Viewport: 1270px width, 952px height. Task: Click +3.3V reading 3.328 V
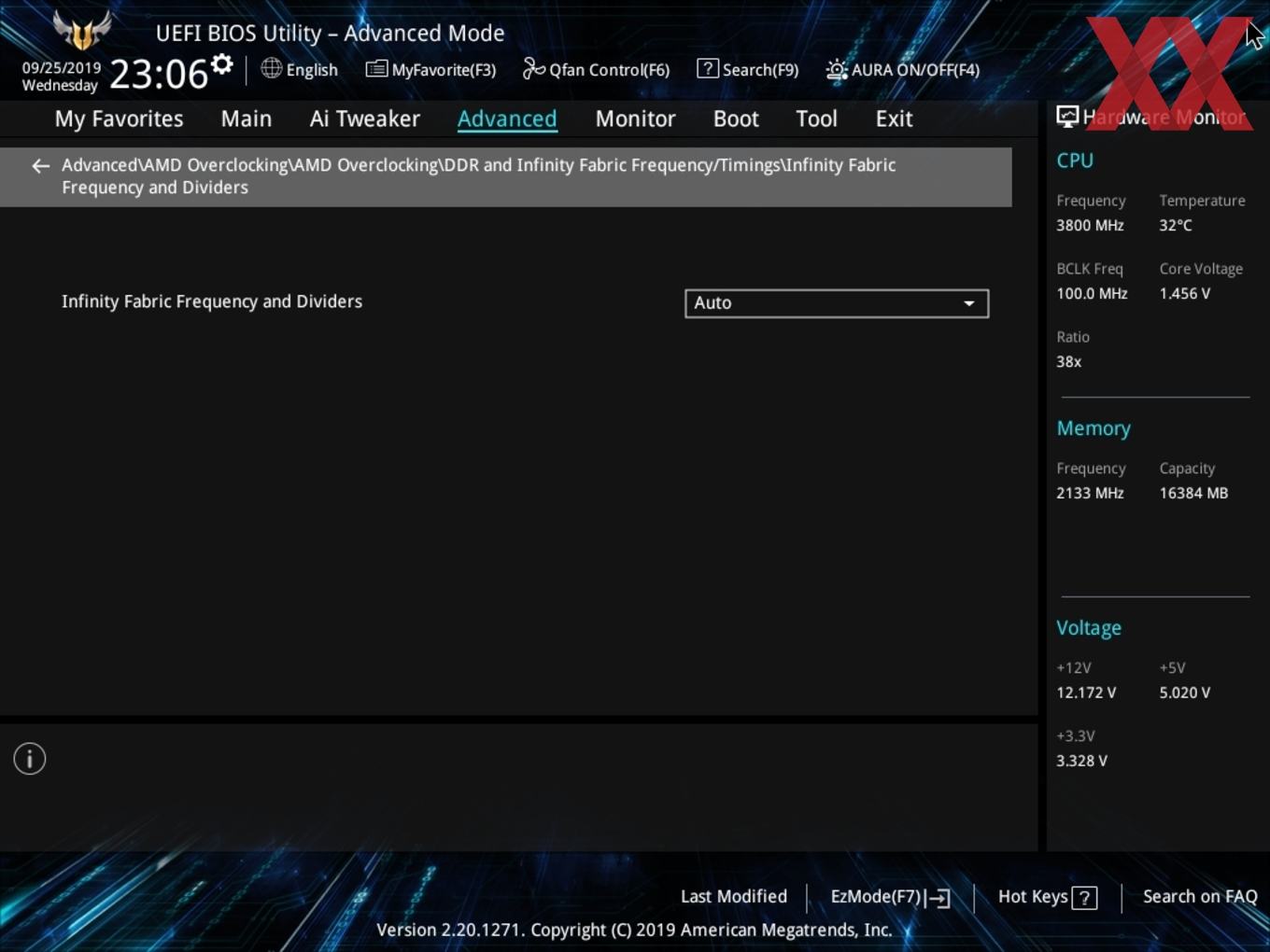(1081, 761)
